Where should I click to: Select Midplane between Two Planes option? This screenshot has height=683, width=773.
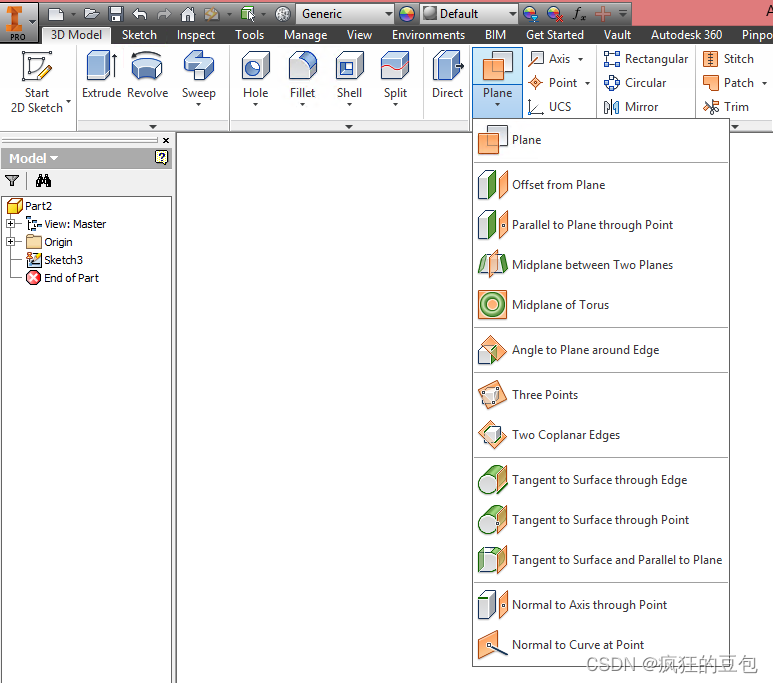point(592,265)
